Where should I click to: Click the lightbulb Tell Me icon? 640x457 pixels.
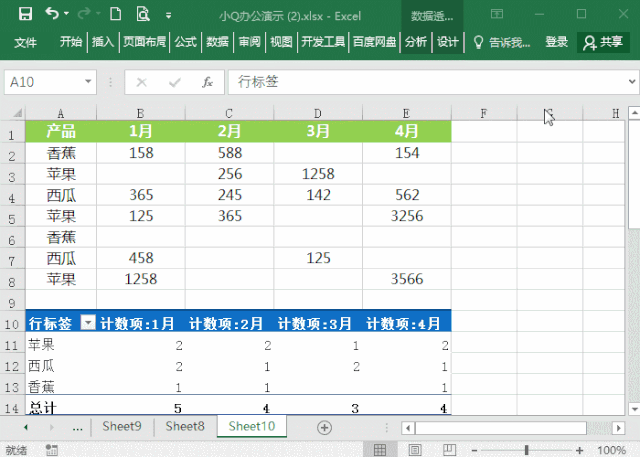[478, 42]
